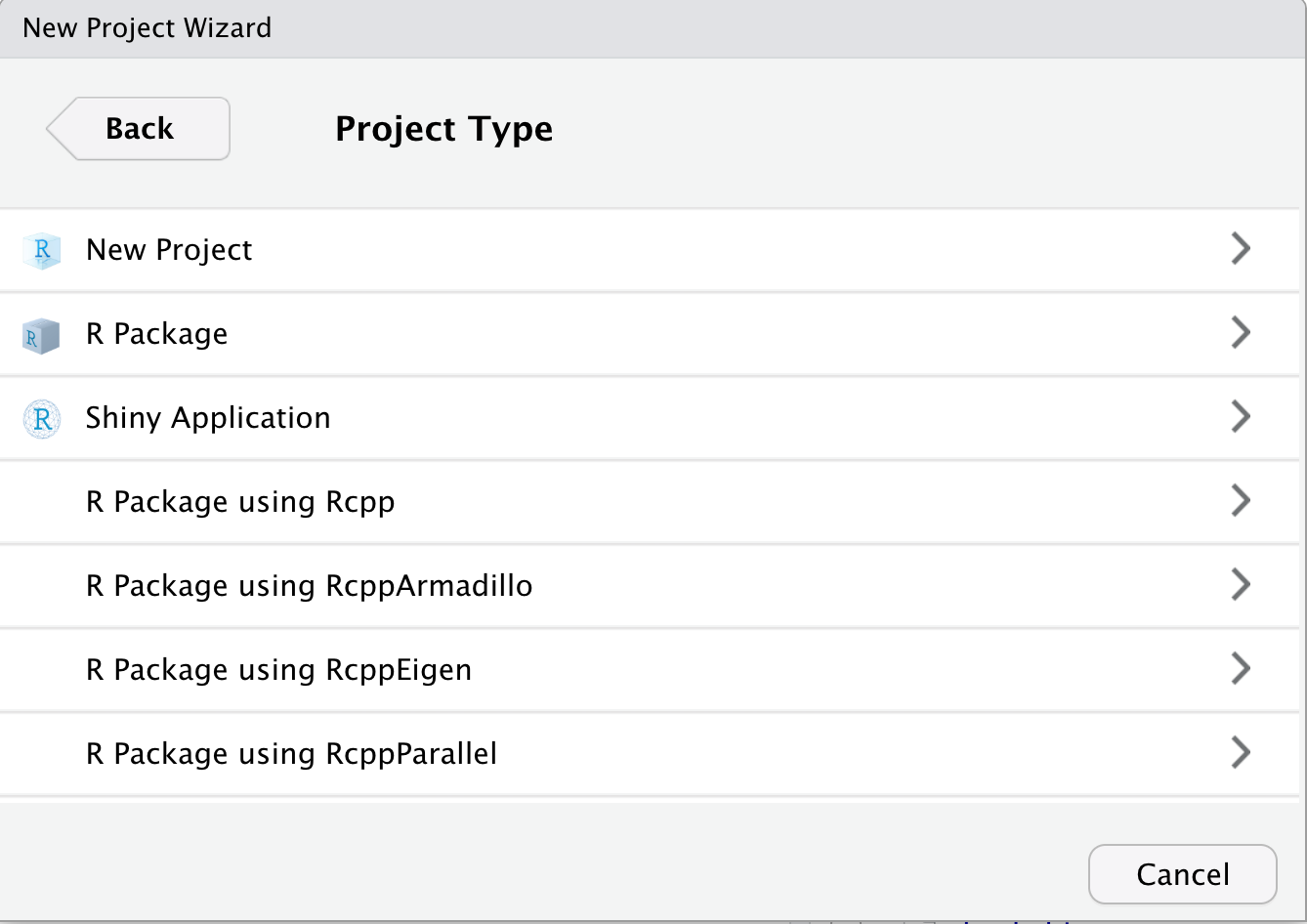
Task: Select R Package using RcppParallel
Action: point(650,754)
